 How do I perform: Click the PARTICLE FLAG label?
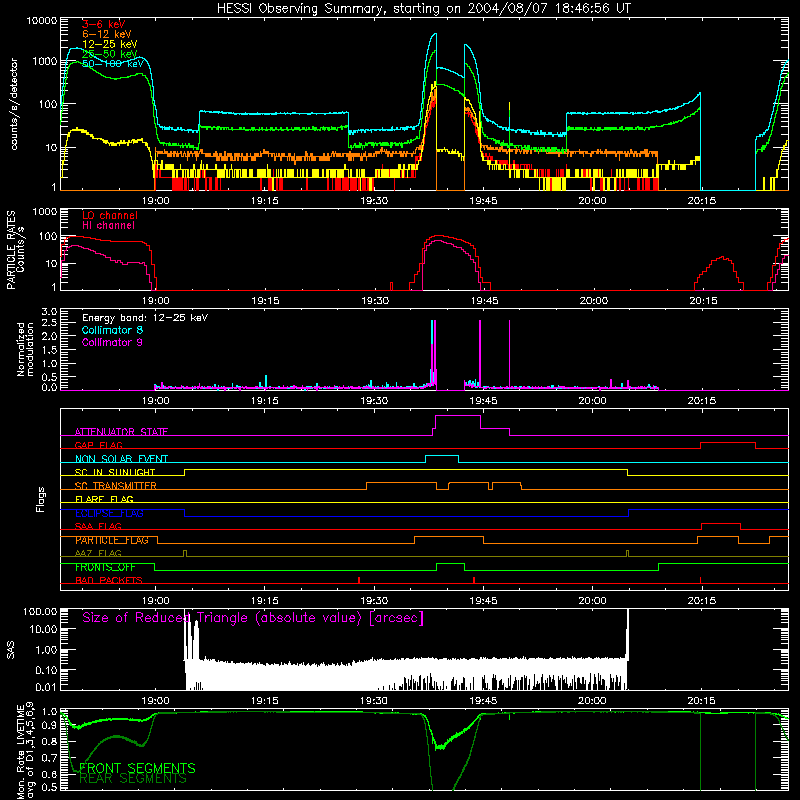112,540
